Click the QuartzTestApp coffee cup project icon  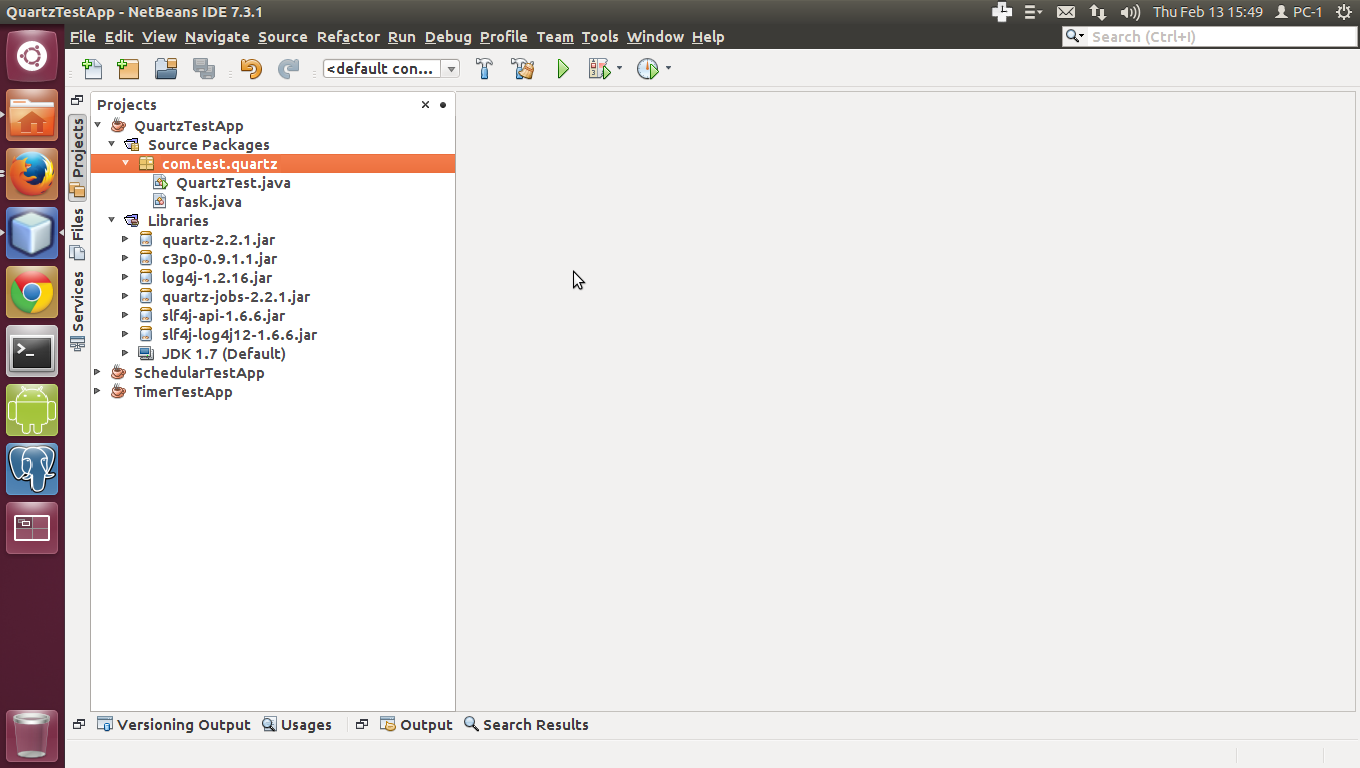[118, 125]
